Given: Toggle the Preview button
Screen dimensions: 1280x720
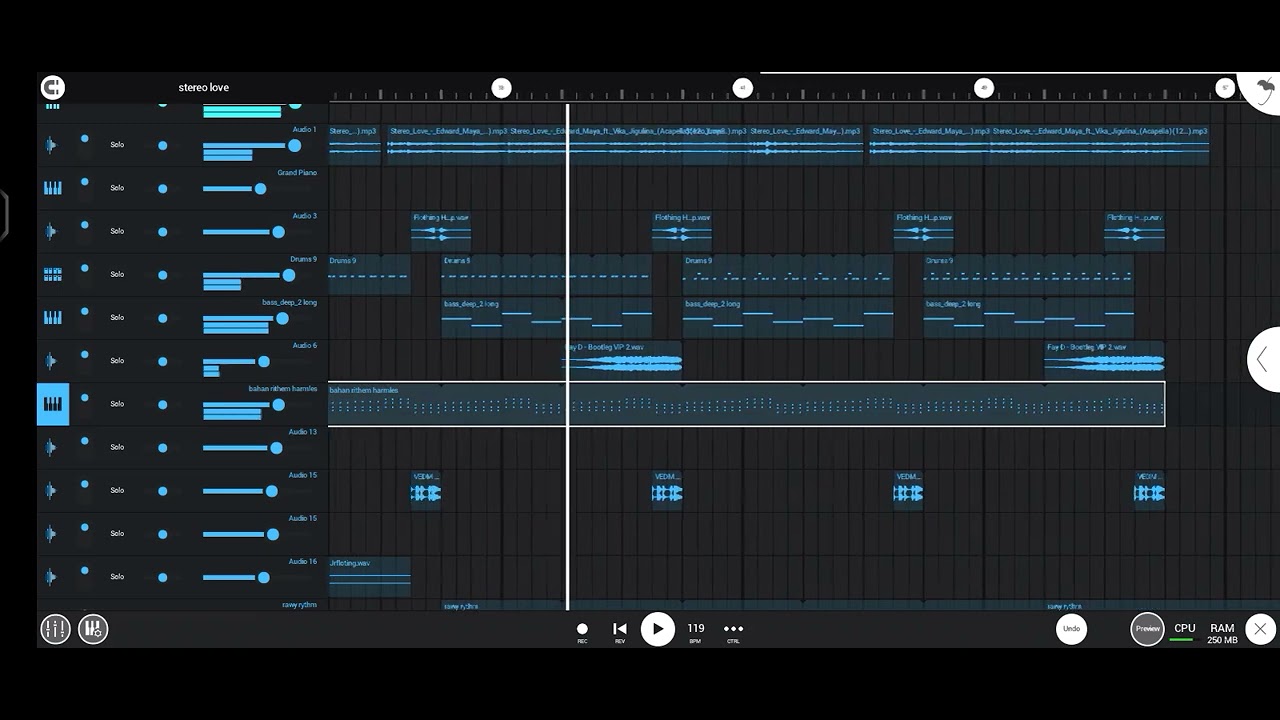Looking at the screenshot, I should [1148, 629].
